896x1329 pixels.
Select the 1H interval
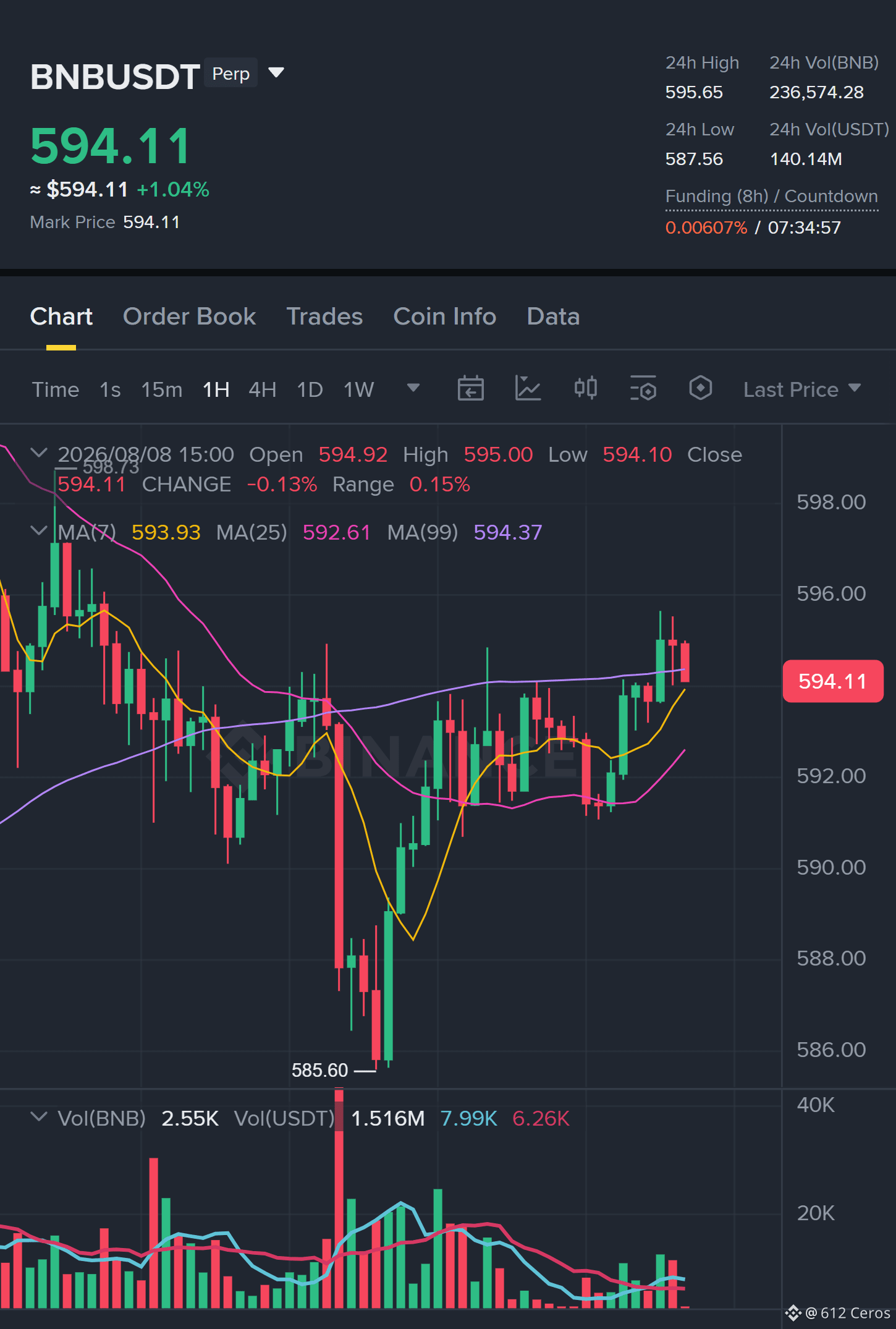(x=216, y=389)
